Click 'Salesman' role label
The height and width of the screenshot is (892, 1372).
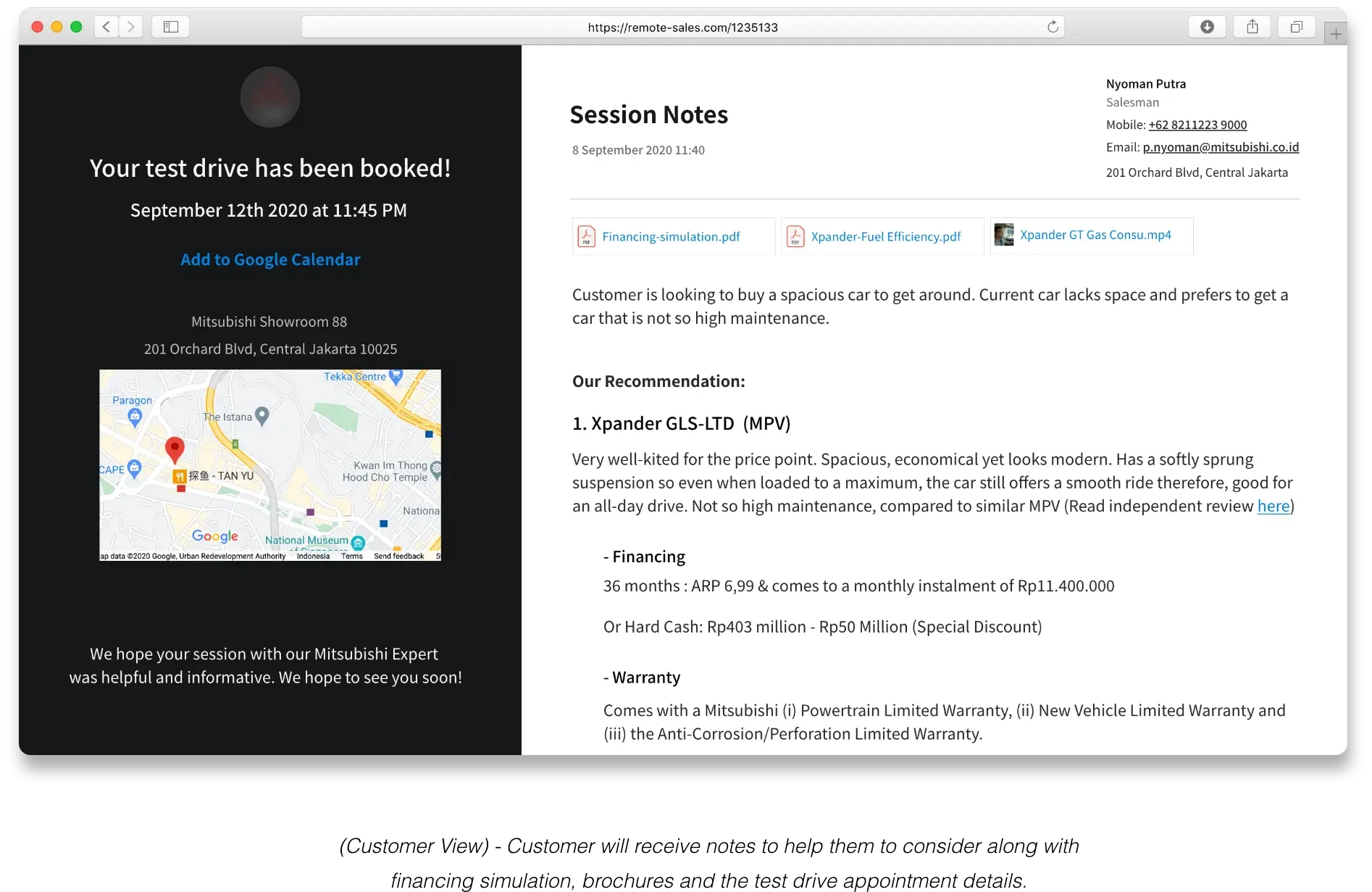click(1132, 103)
